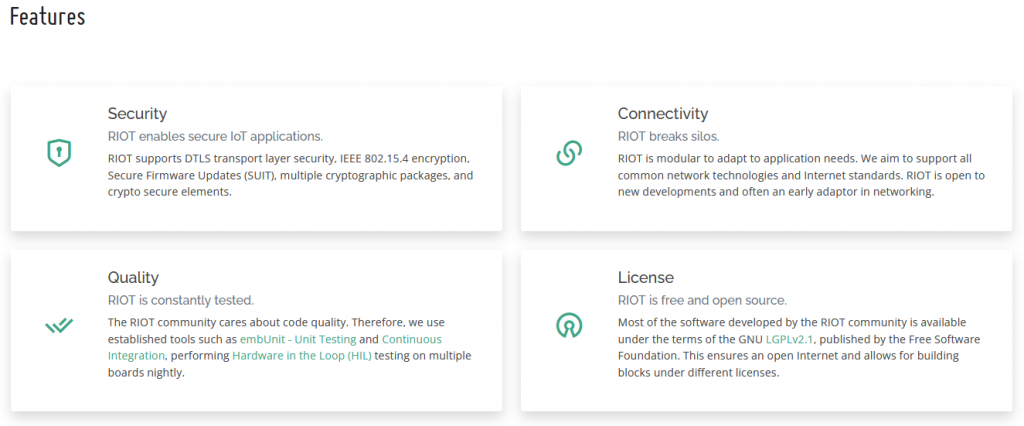Click the Features page heading
1024x426 pixels.
click(48, 16)
